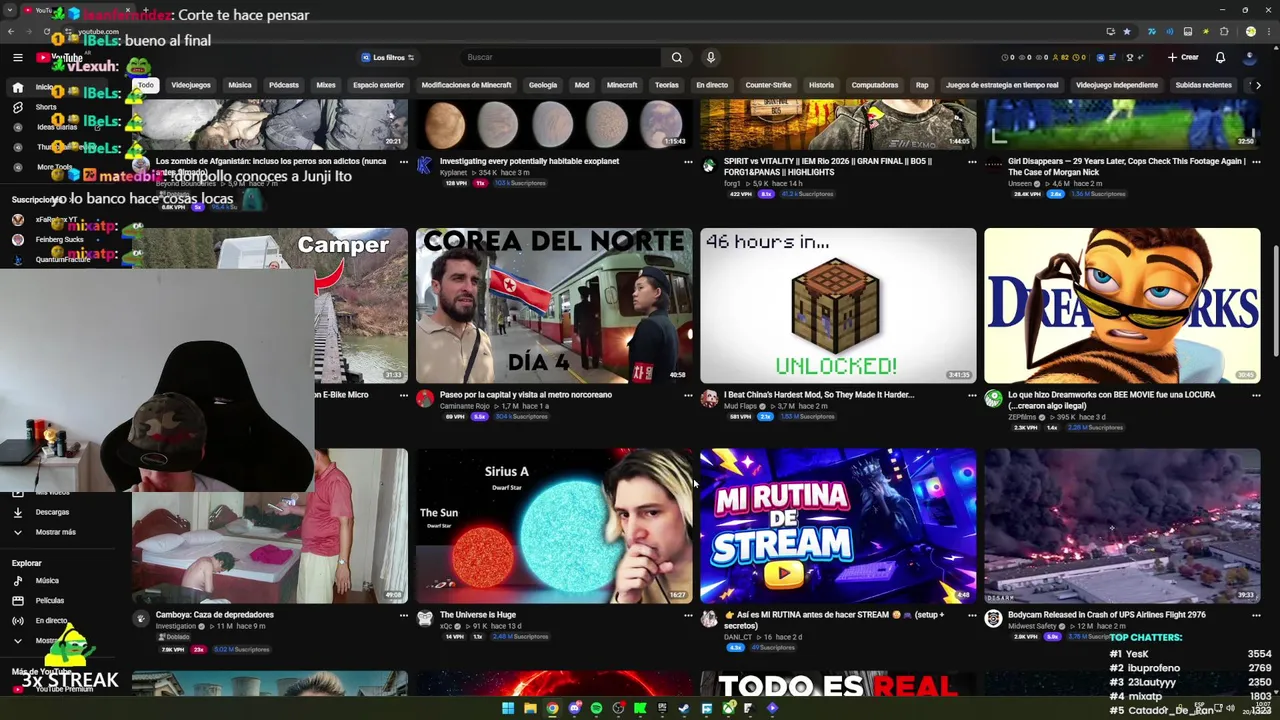Start voice search with microphone icon
Image resolution: width=1280 pixels, height=720 pixels.
pos(710,57)
